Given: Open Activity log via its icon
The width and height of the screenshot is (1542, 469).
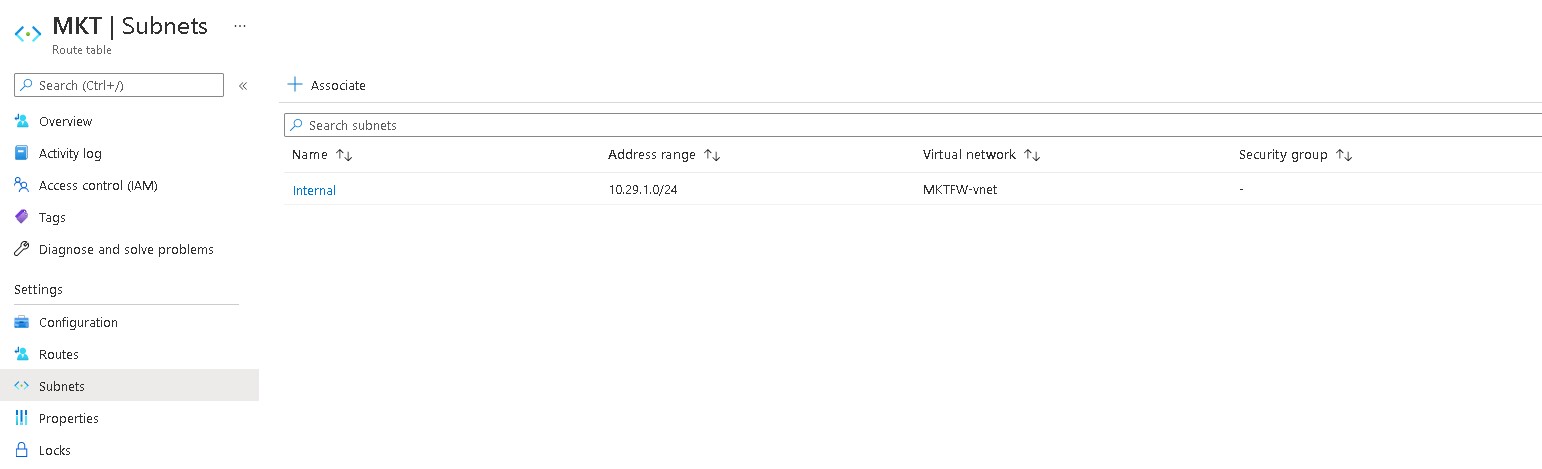Looking at the screenshot, I should tap(22, 153).
